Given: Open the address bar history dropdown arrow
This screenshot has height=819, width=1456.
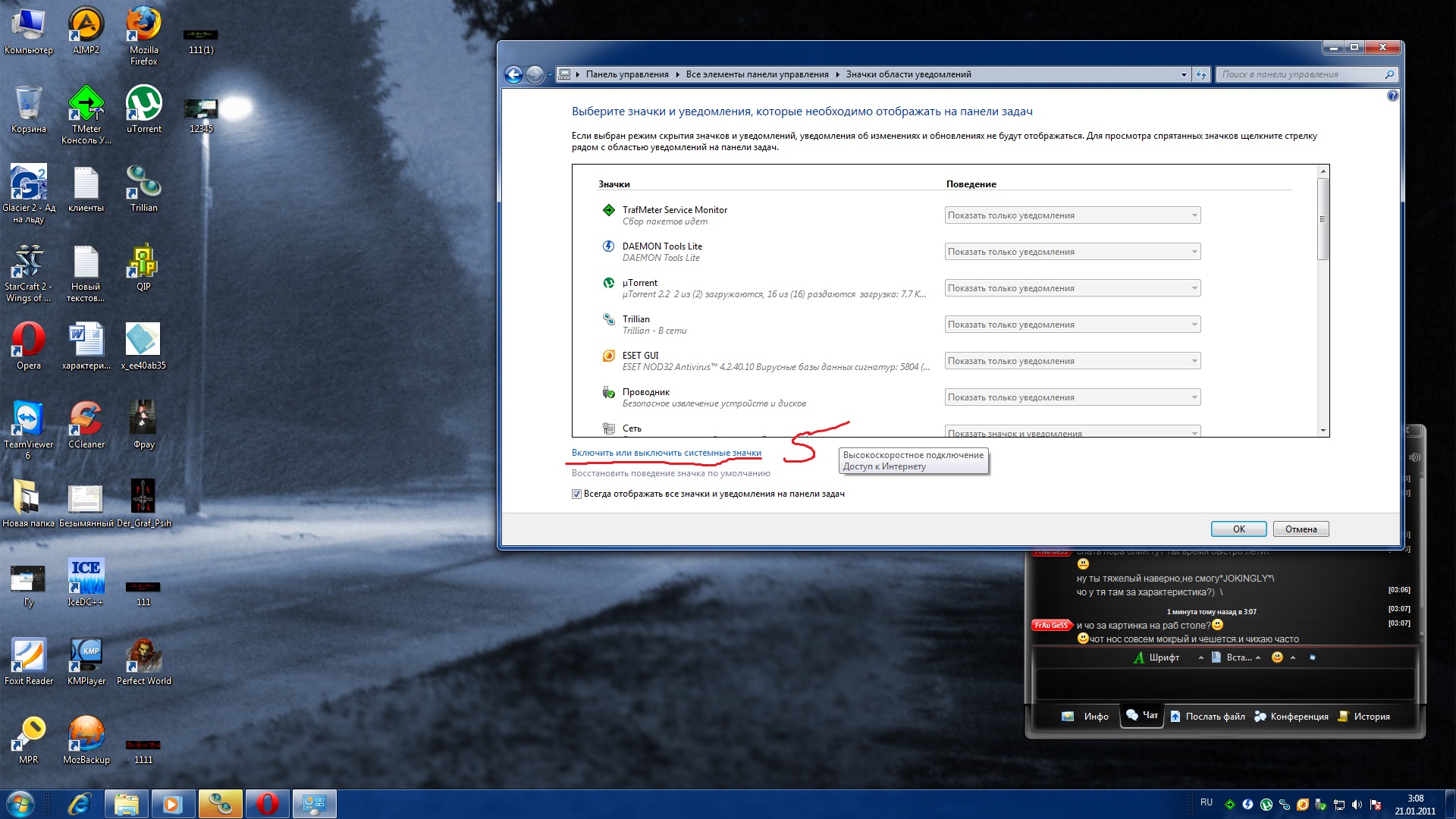Looking at the screenshot, I should (1184, 74).
